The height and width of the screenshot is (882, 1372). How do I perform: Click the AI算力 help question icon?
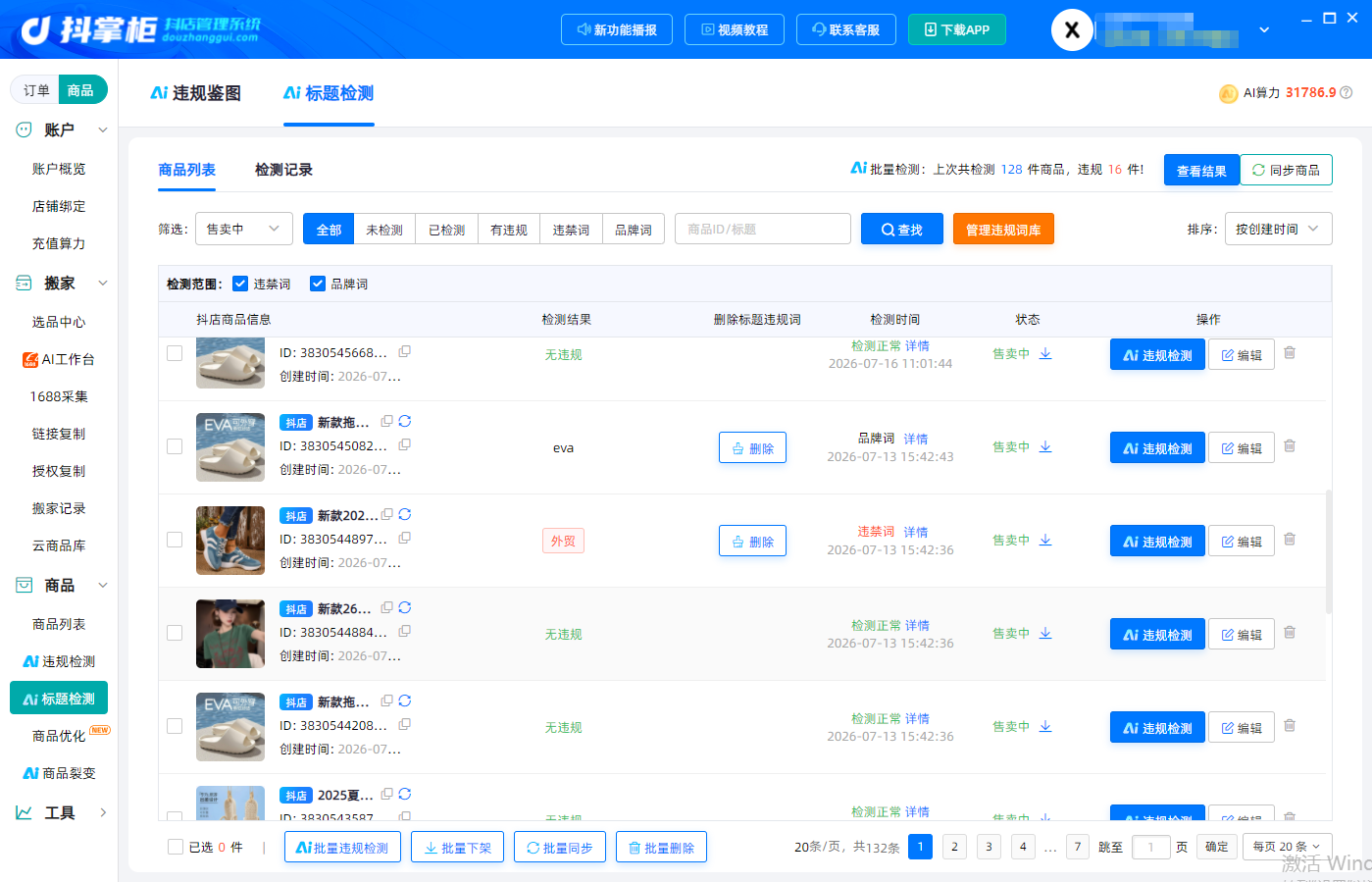[x=1347, y=92]
